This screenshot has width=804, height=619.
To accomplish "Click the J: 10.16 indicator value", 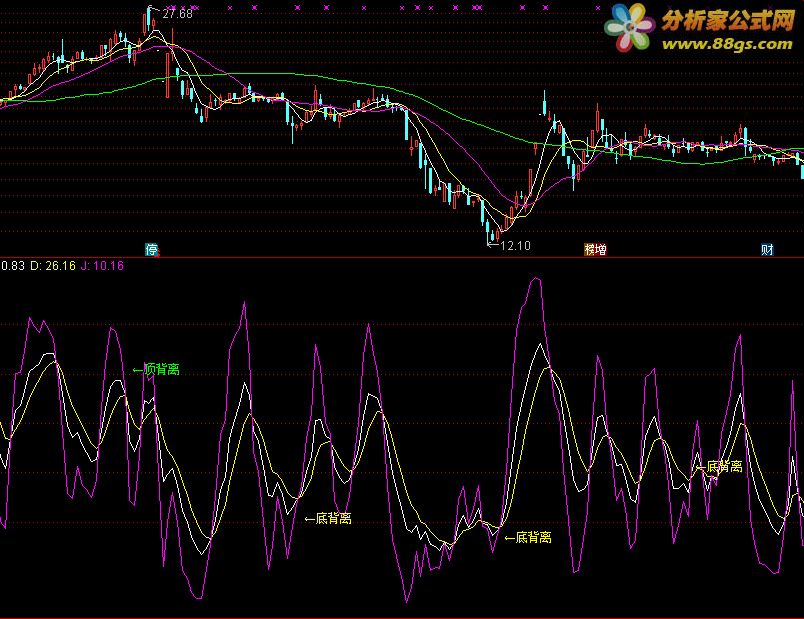I will click(x=103, y=266).
